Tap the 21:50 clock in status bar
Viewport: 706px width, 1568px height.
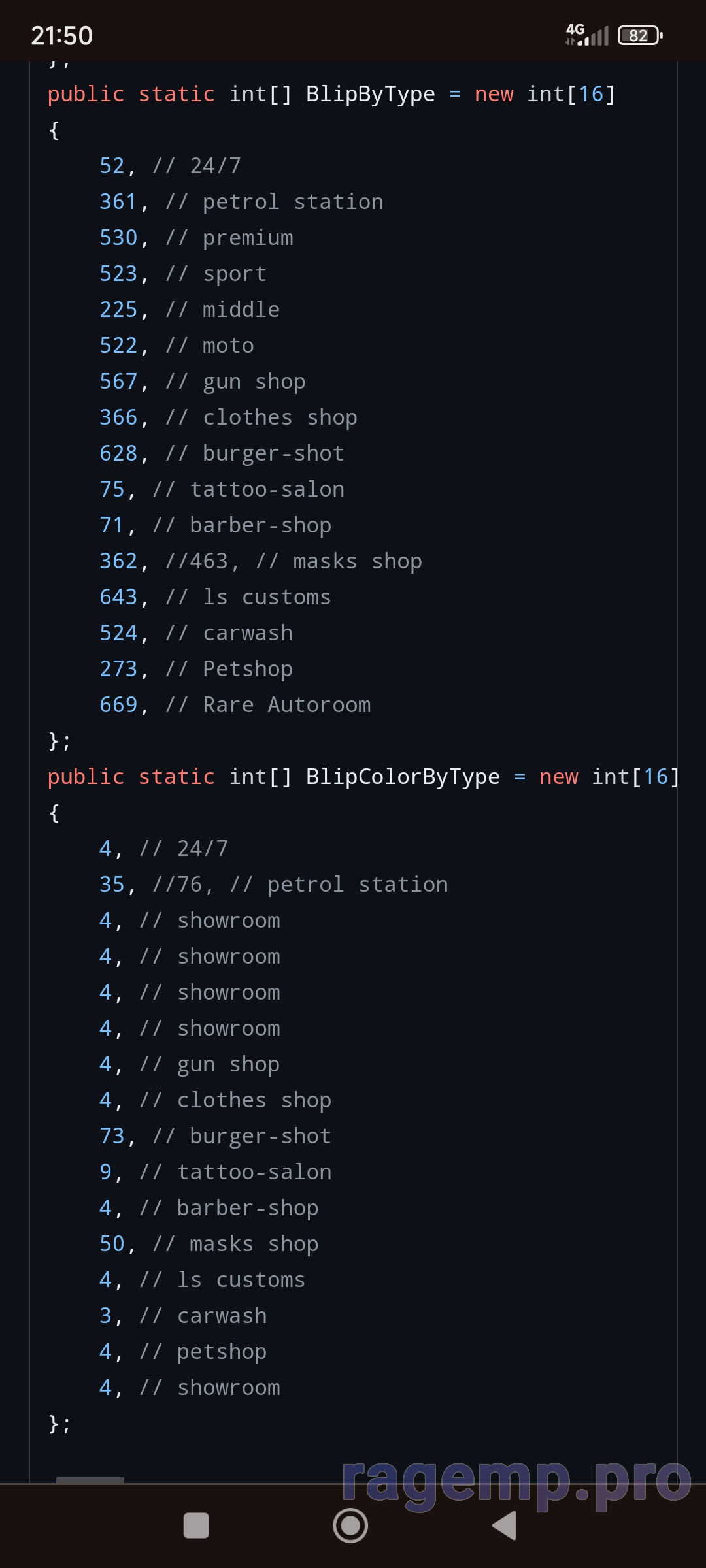(62, 36)
